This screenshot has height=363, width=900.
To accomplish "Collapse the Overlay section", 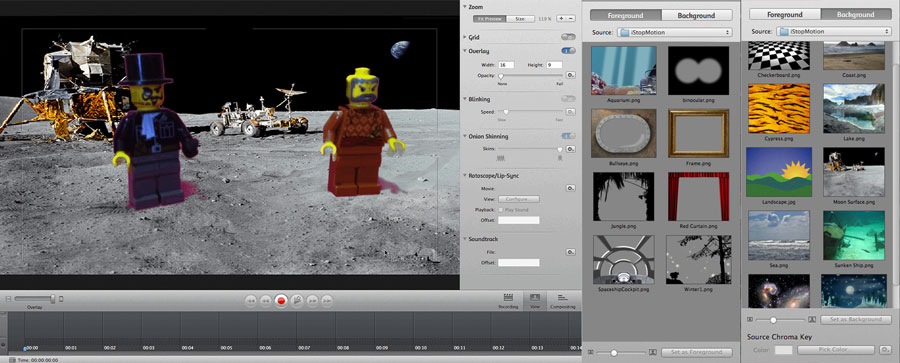I will tap(464, 51).
